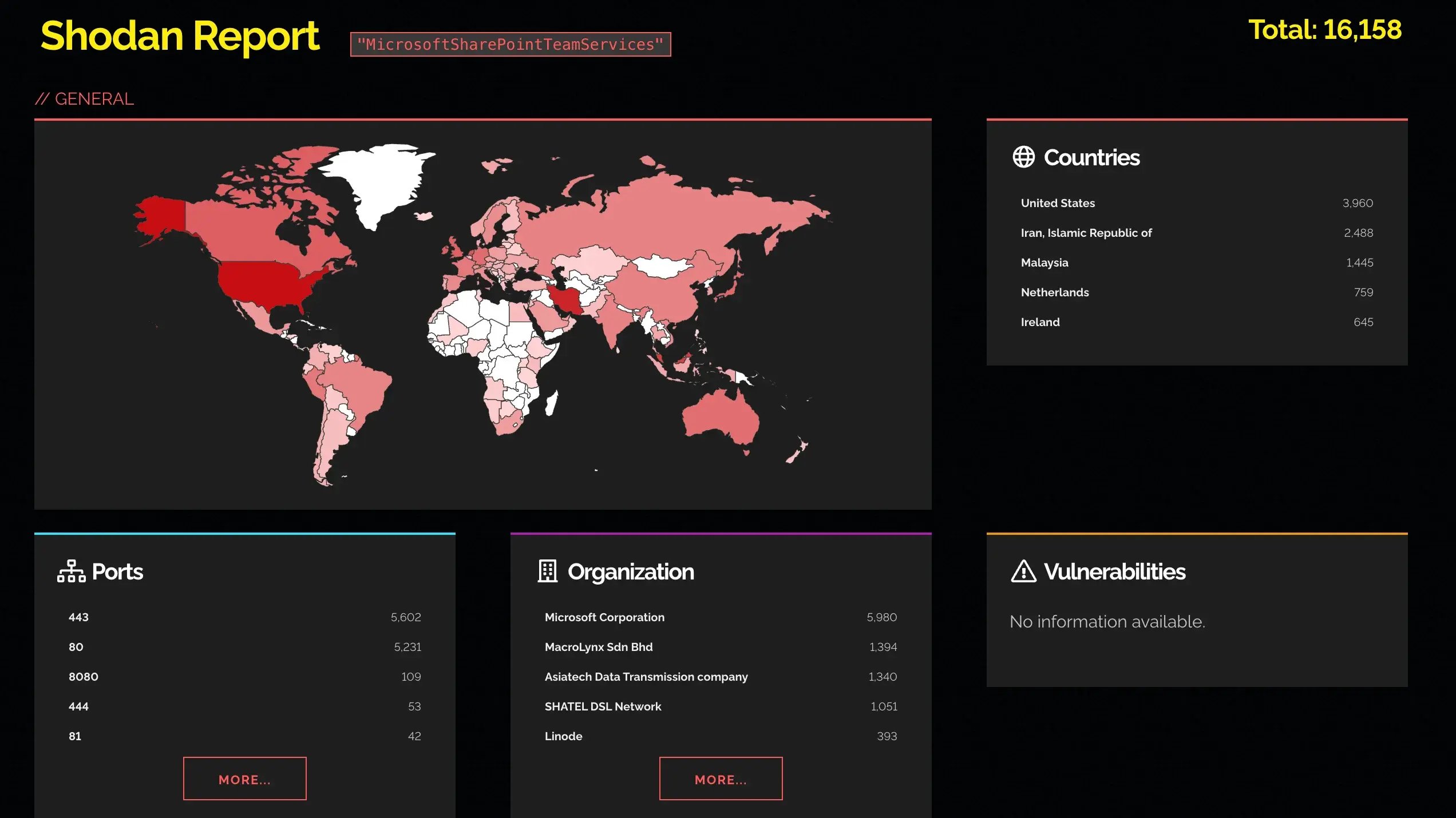Open more organizations with the MORE button

(721, 779)
